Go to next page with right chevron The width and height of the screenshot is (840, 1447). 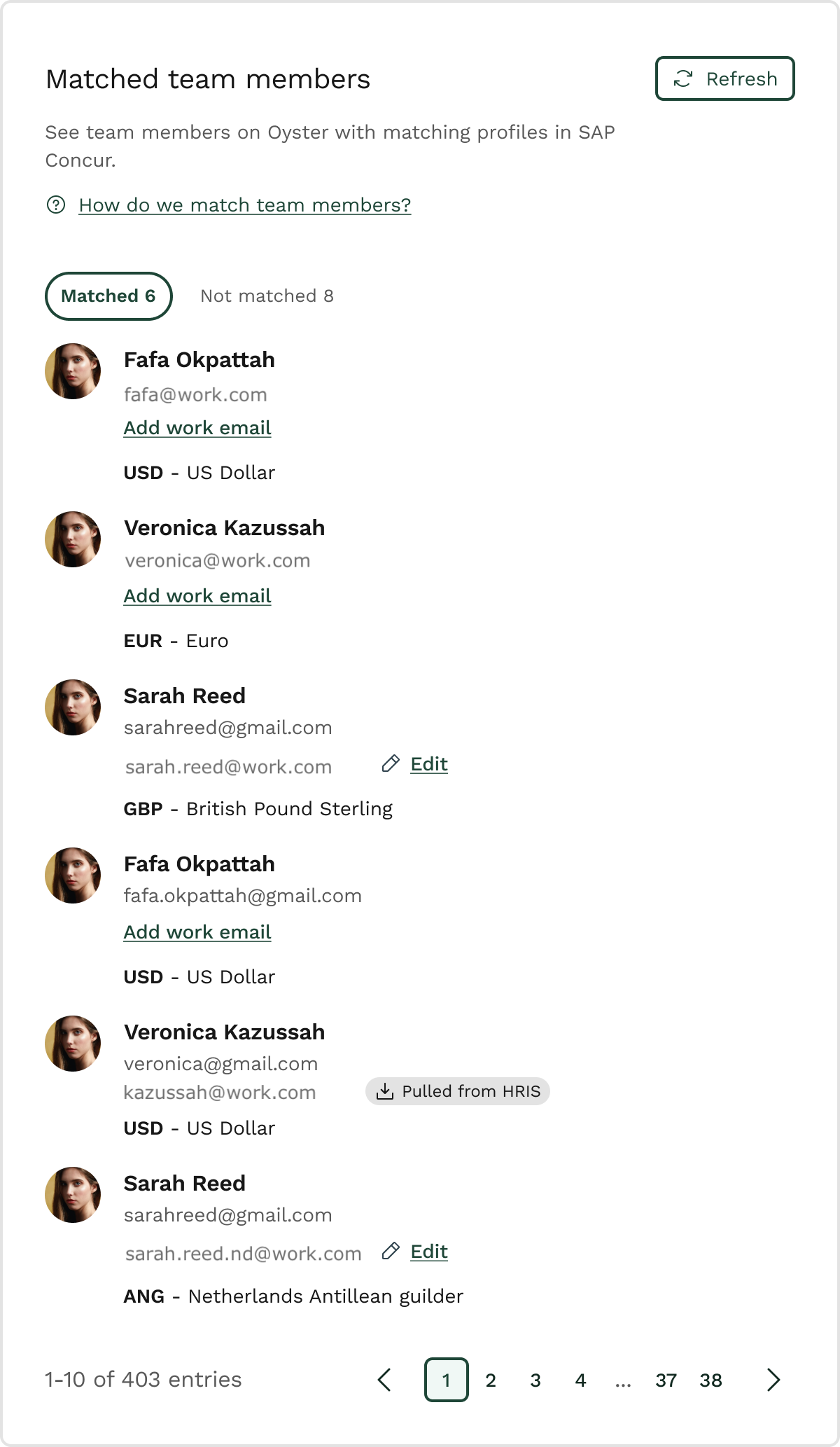pyautogui.click(x=773, y=1380)
